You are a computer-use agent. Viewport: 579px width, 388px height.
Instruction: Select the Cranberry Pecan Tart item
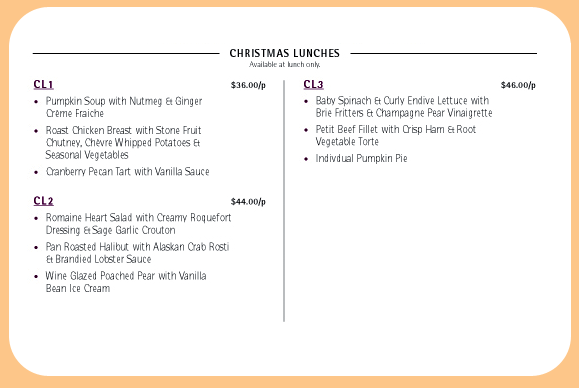click(x=127, y=172)
